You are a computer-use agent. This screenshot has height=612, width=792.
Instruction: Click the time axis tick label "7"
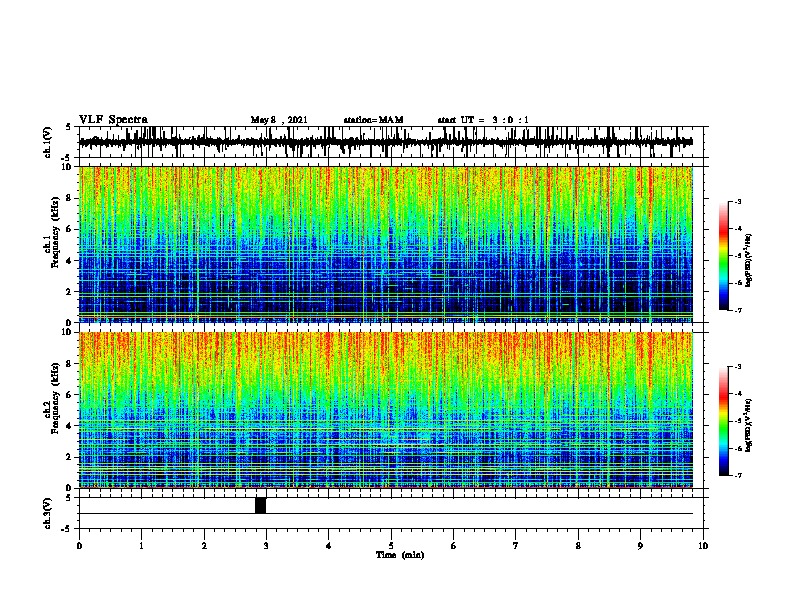pyautogui.click(x=516, y=546)
